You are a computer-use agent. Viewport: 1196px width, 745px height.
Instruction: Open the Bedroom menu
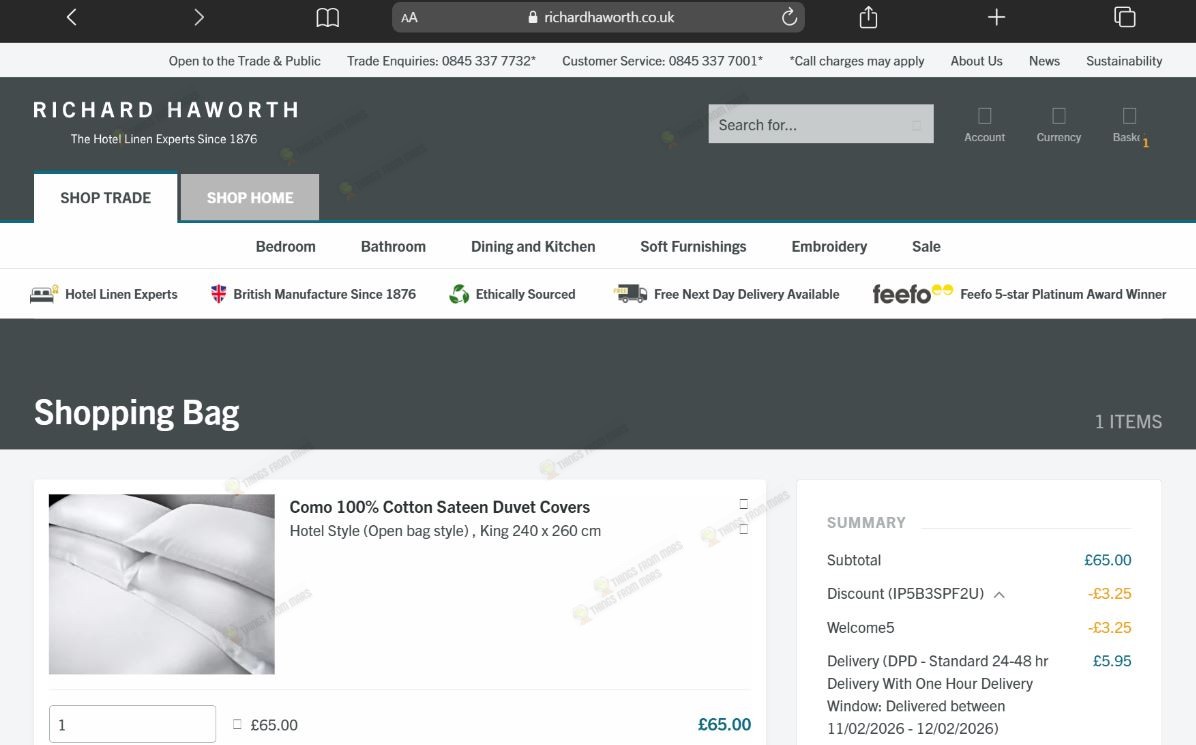(285, 246)
